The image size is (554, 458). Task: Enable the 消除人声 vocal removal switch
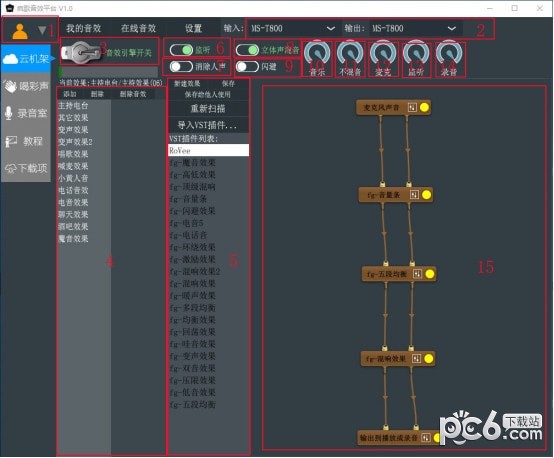click(181, 66)
